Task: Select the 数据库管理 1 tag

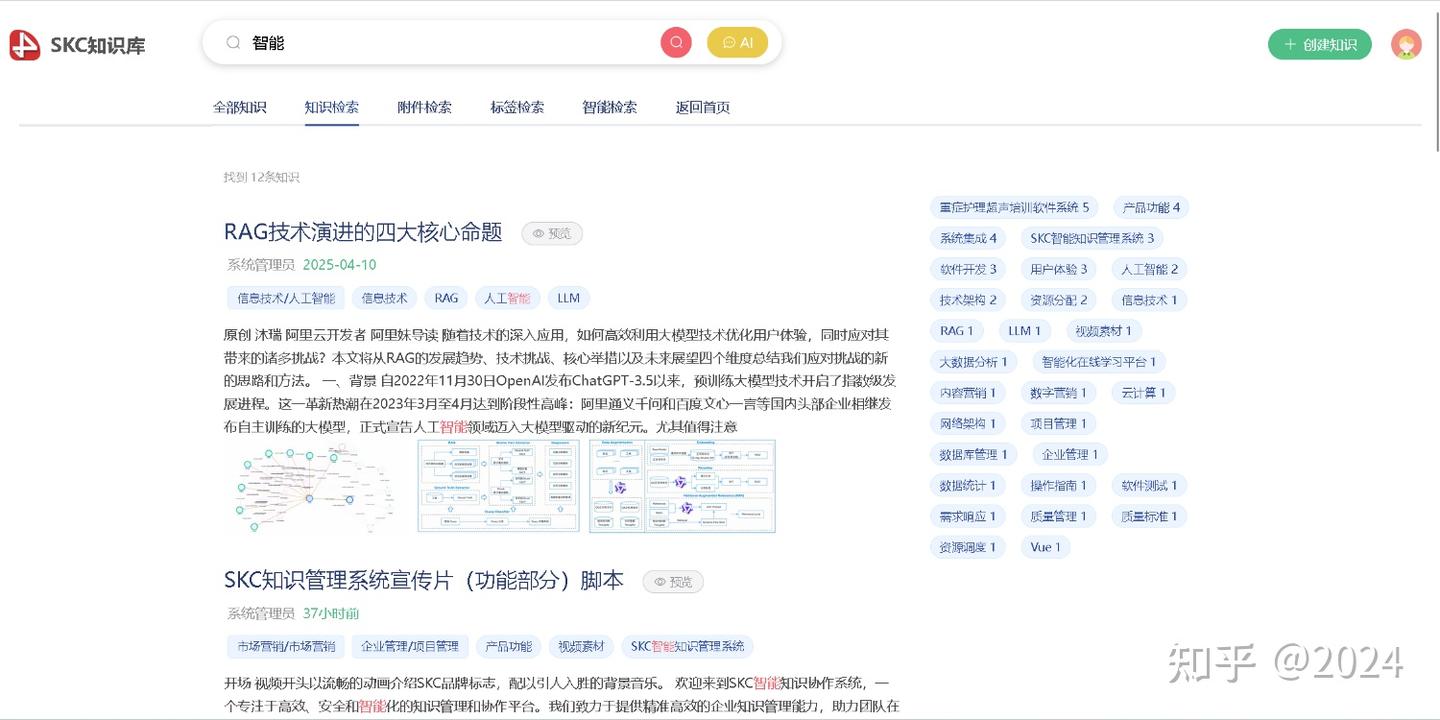Action: [974, 455]
